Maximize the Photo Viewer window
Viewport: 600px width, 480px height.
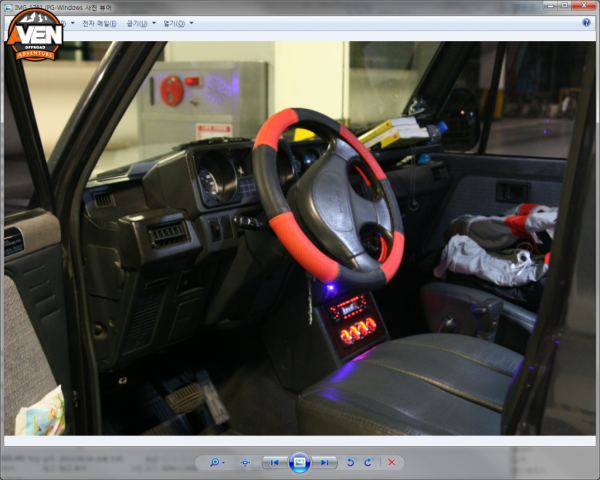pos(564,5)
